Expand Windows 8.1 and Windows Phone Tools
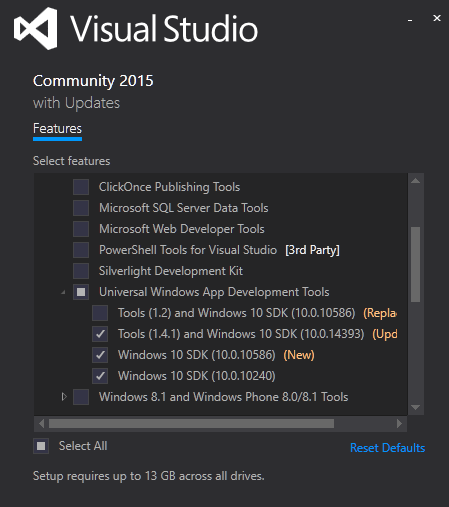Image resolution: width=449 pixels, height=507 pixels. 64,397
